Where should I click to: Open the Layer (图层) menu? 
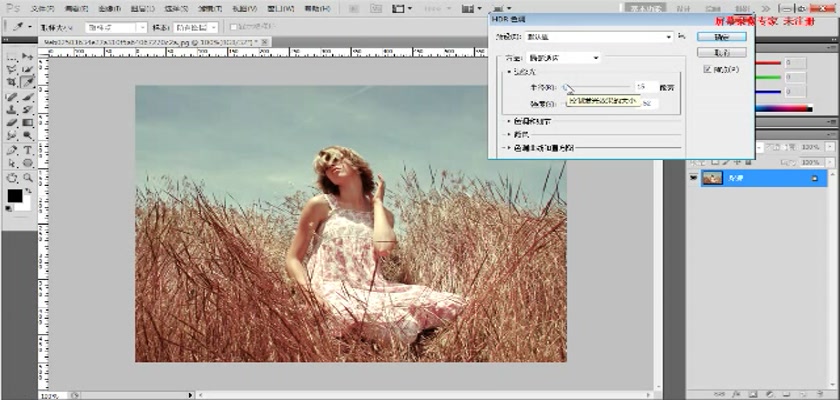[142, 9]
